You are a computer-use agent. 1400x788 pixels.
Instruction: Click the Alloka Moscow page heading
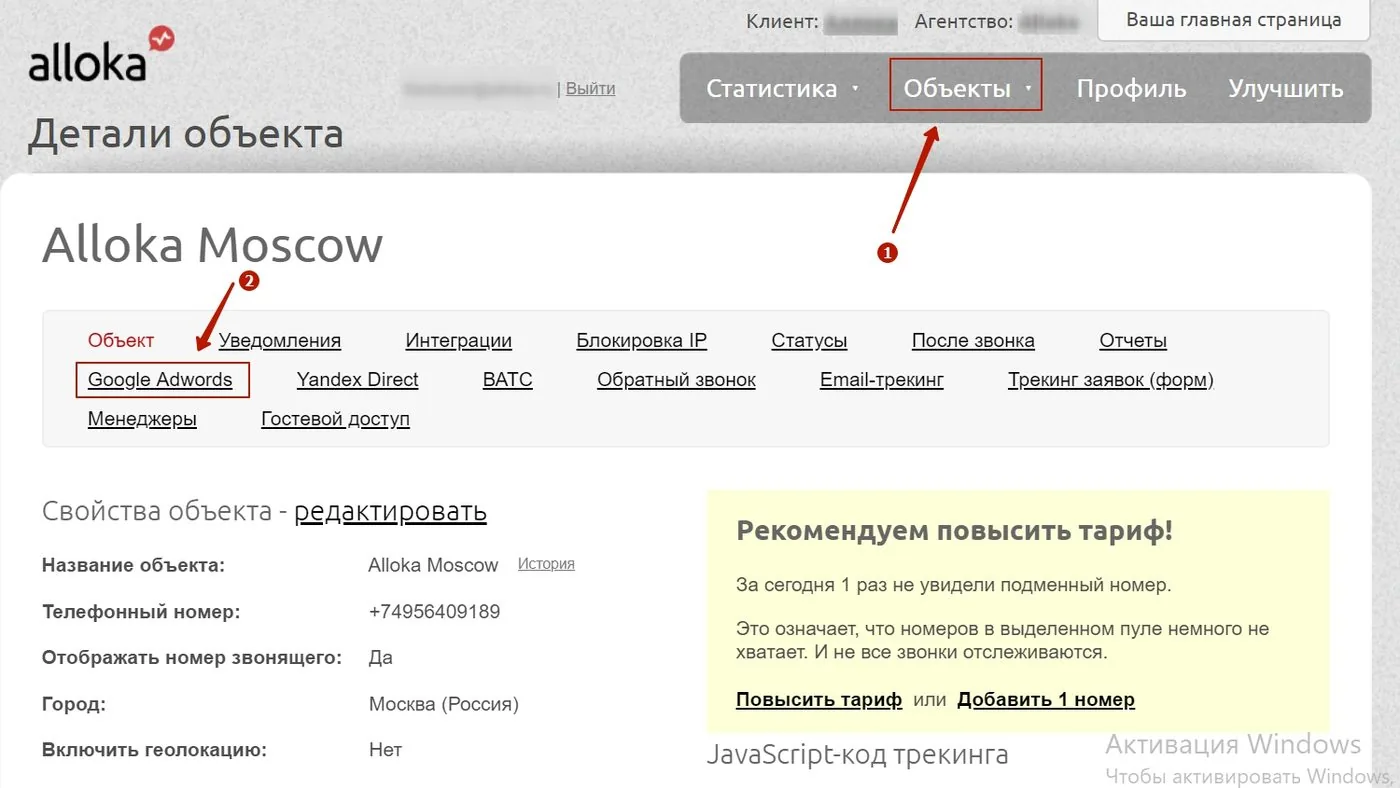[x=213, y=244]
